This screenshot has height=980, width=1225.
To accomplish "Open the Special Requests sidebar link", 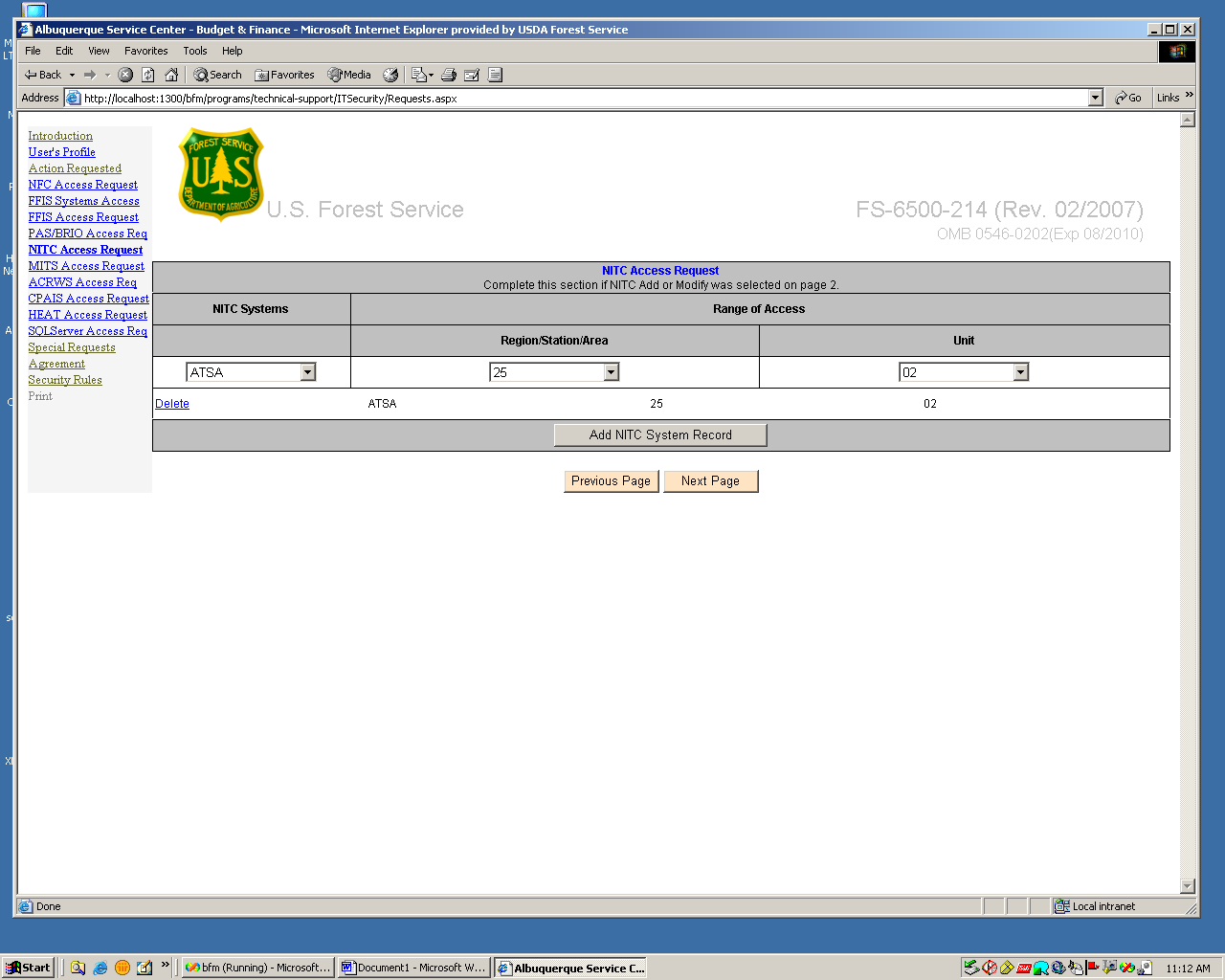I will tap(72, 347).
